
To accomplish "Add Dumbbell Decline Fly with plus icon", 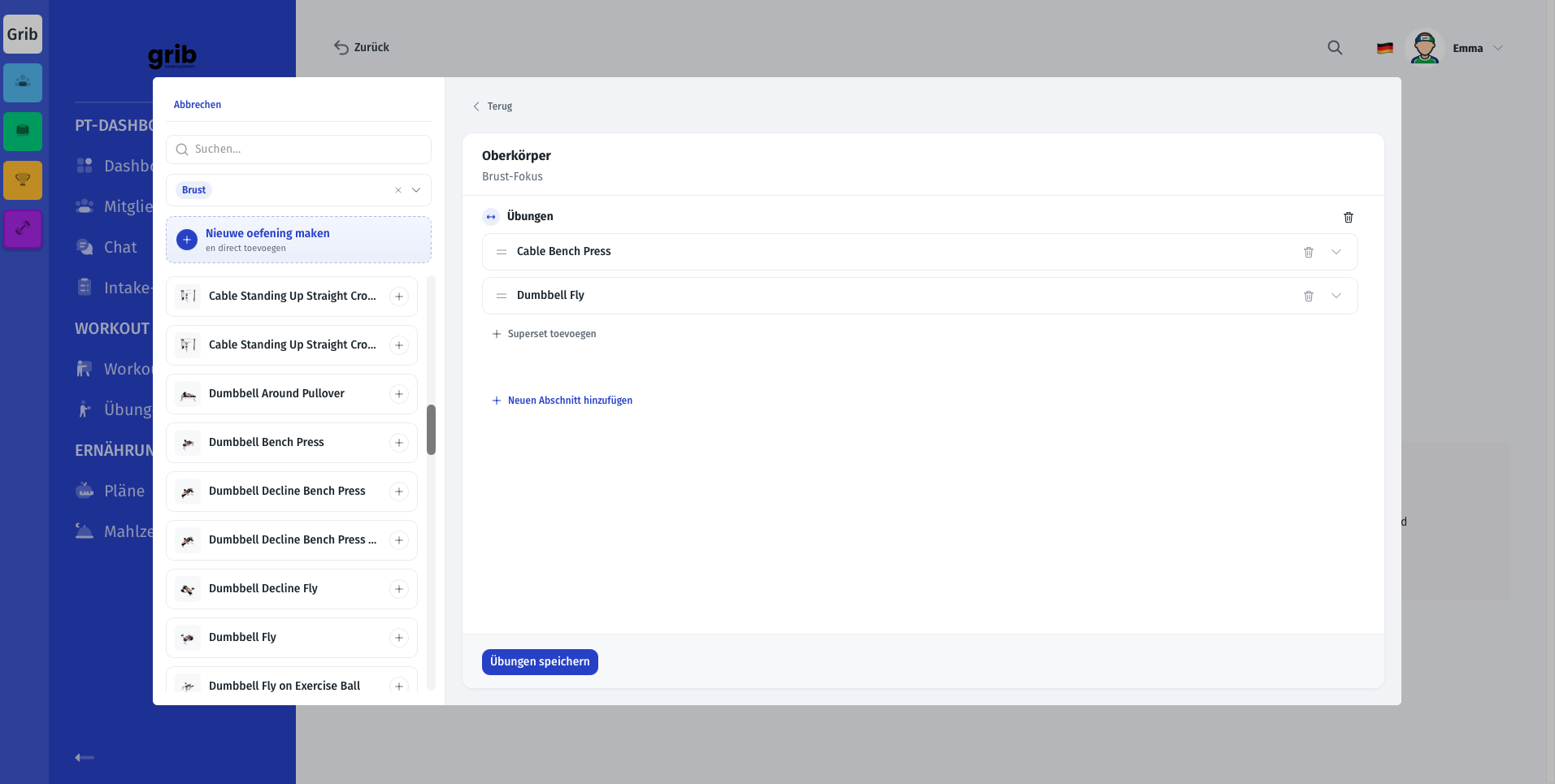I will pyautogui.click(x=399, y=589).
